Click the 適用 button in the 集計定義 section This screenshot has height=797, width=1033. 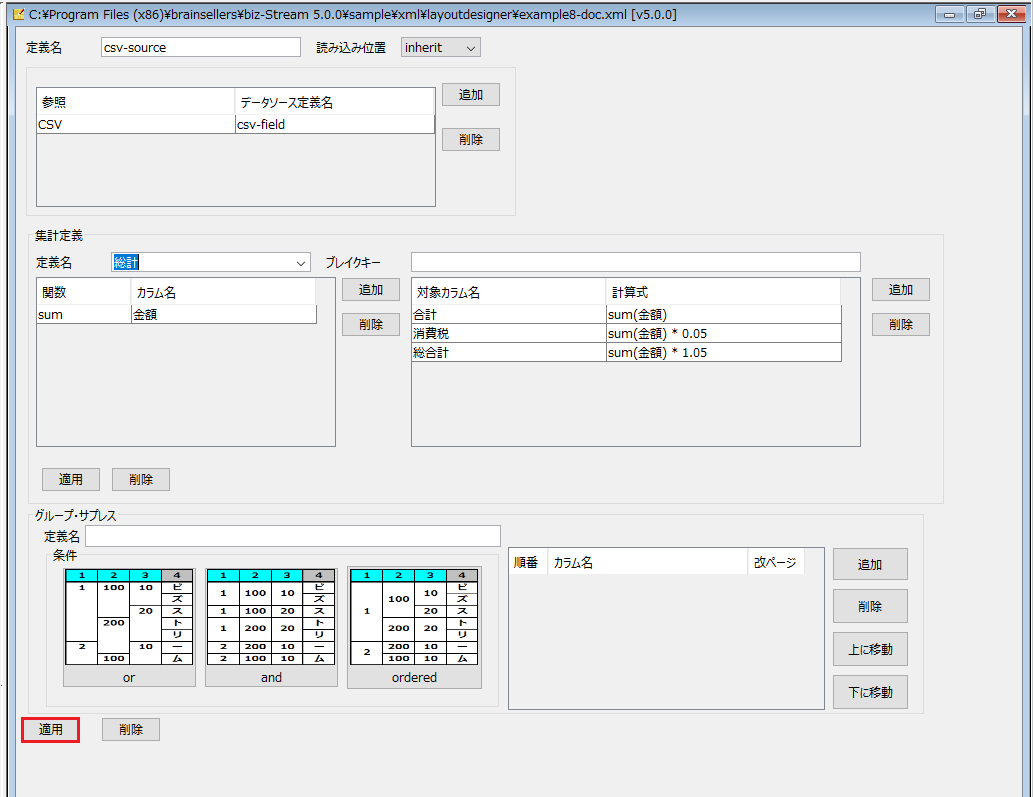pyautogui.click(x=70, y=480)
